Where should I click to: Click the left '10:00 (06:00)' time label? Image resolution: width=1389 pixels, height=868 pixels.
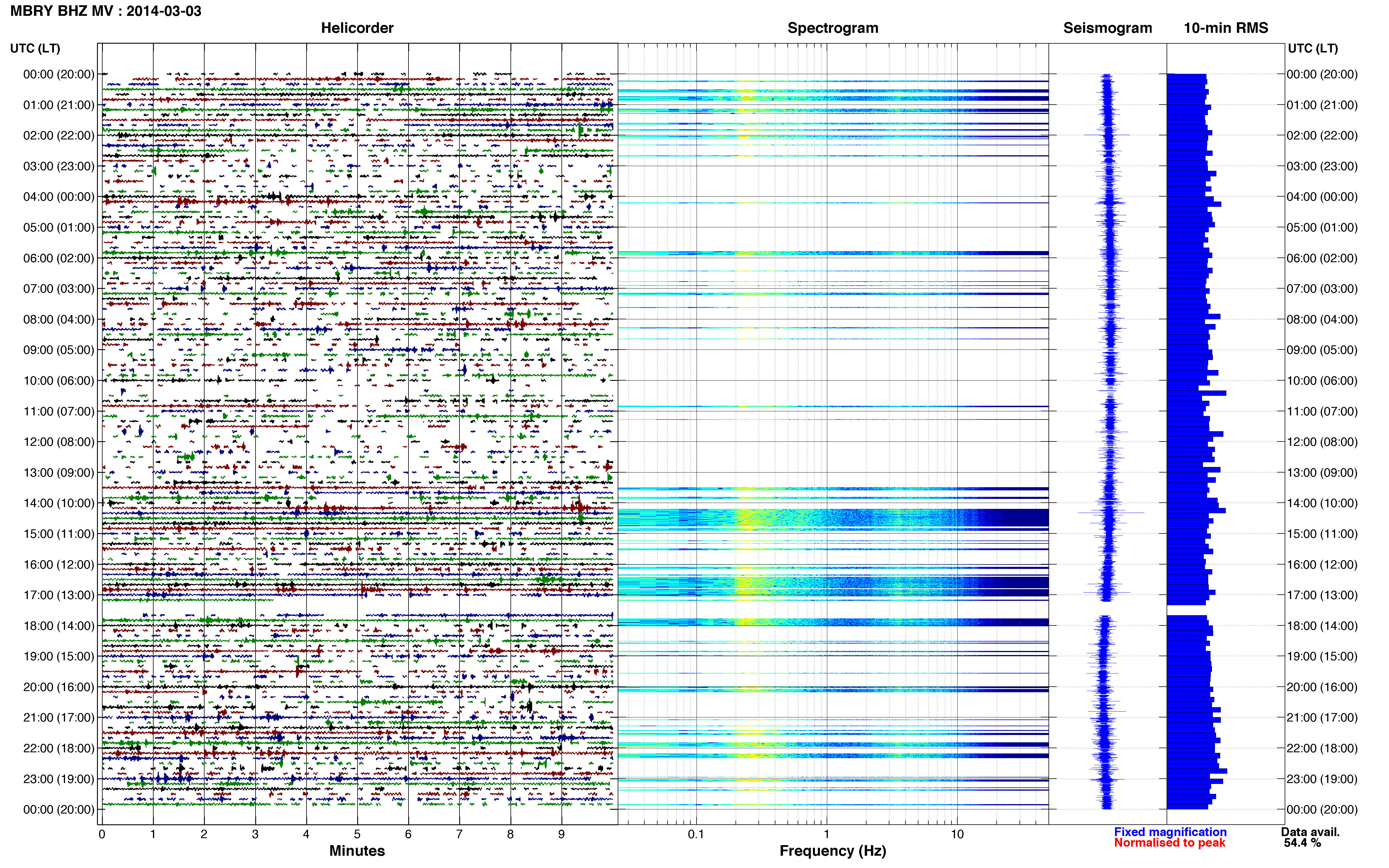[59, 381]
